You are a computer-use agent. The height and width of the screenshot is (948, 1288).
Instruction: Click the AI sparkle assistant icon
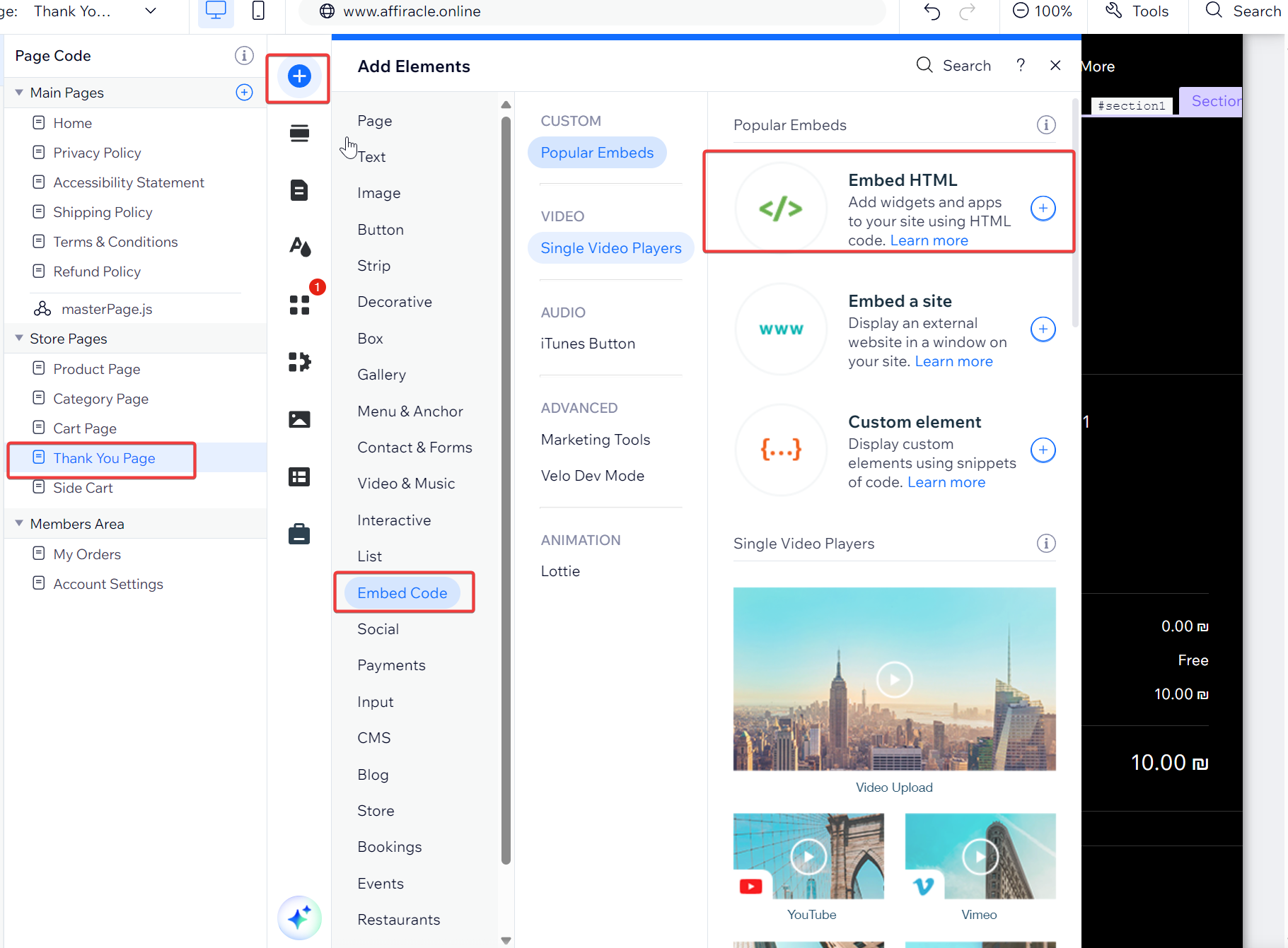click(299, 918)
